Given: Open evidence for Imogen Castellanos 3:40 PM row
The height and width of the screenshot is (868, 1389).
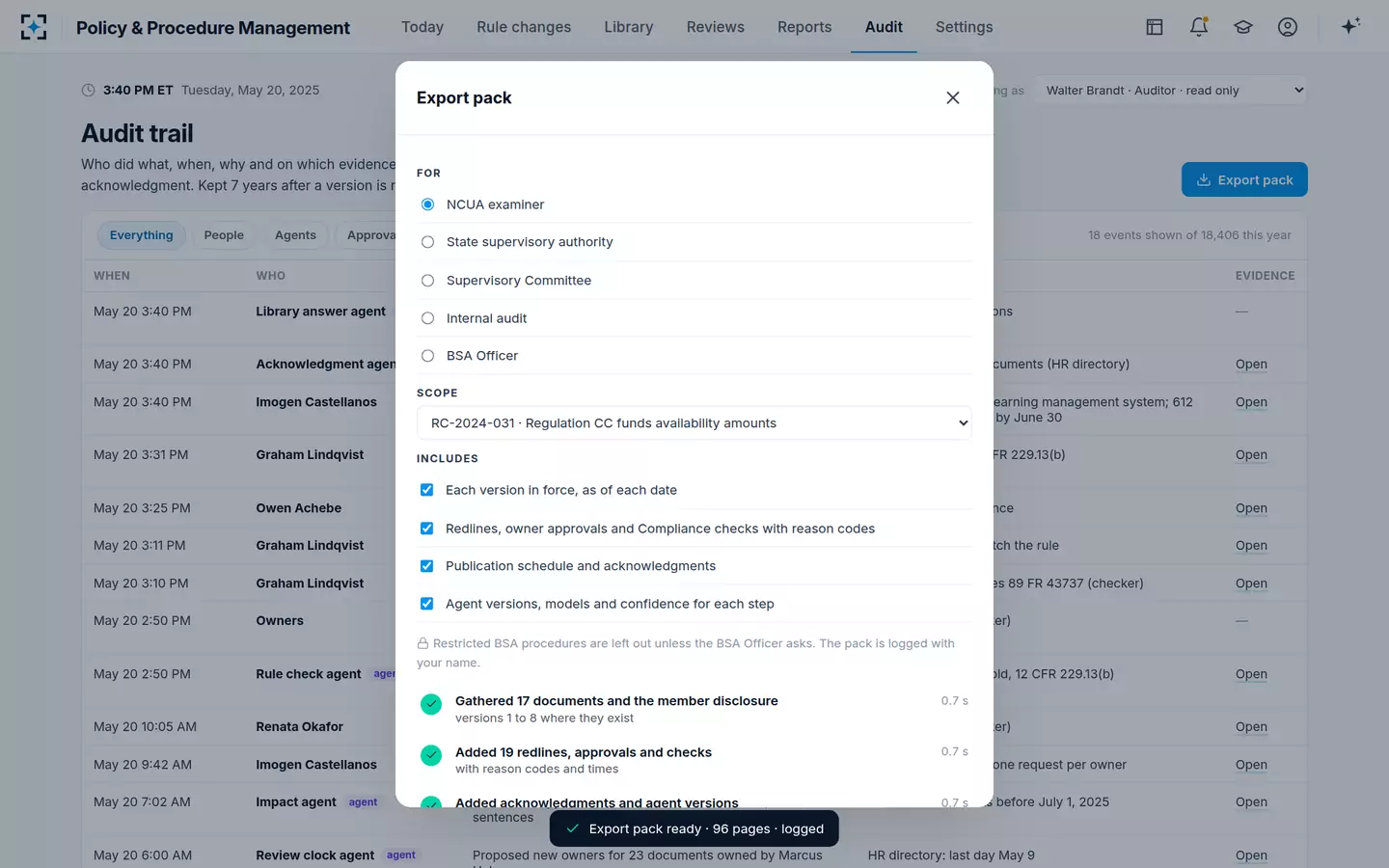Looking at the screenshot, I should click(x=1251, y=402).
